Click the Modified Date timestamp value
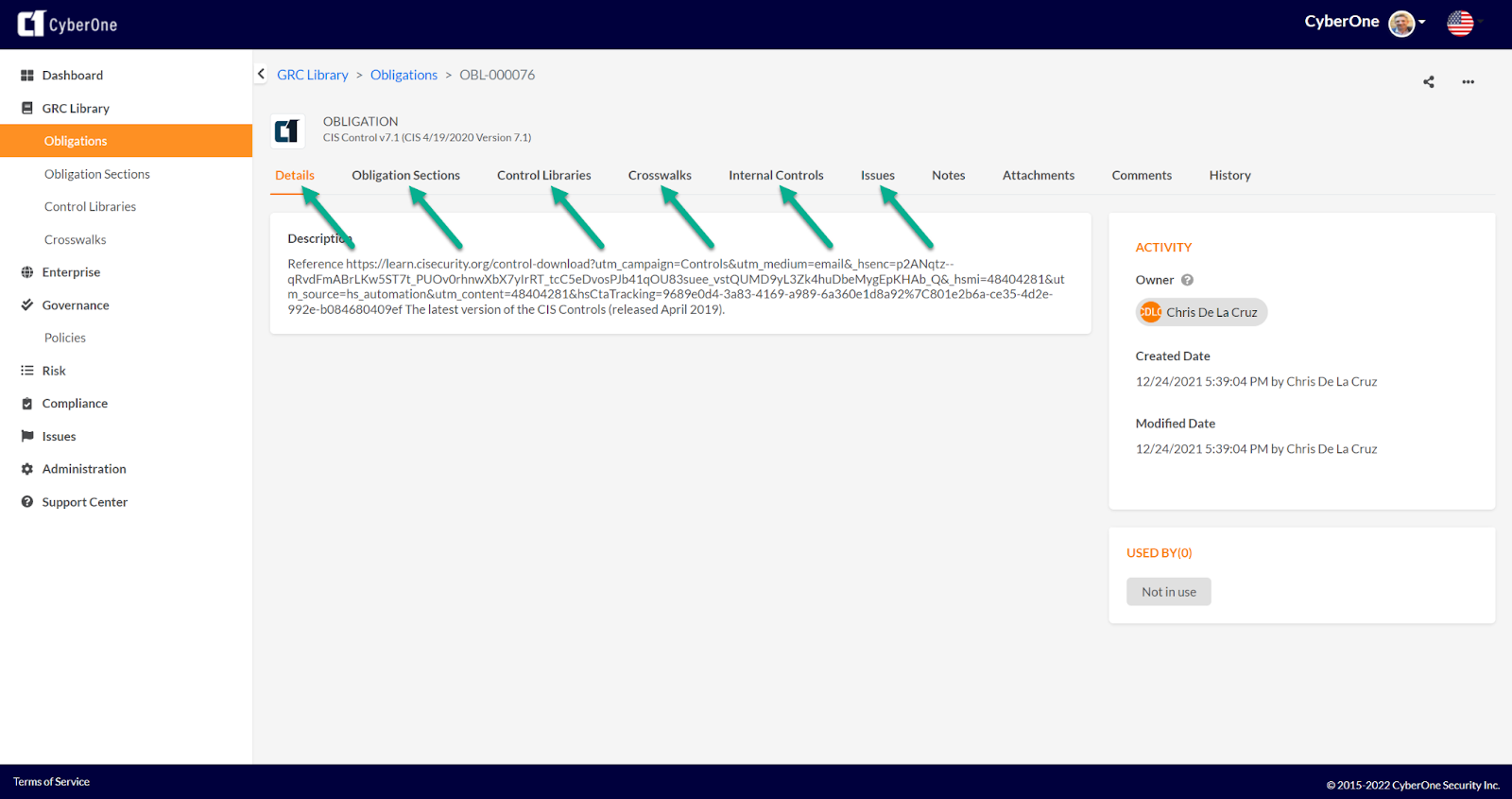 [1256, 449]
